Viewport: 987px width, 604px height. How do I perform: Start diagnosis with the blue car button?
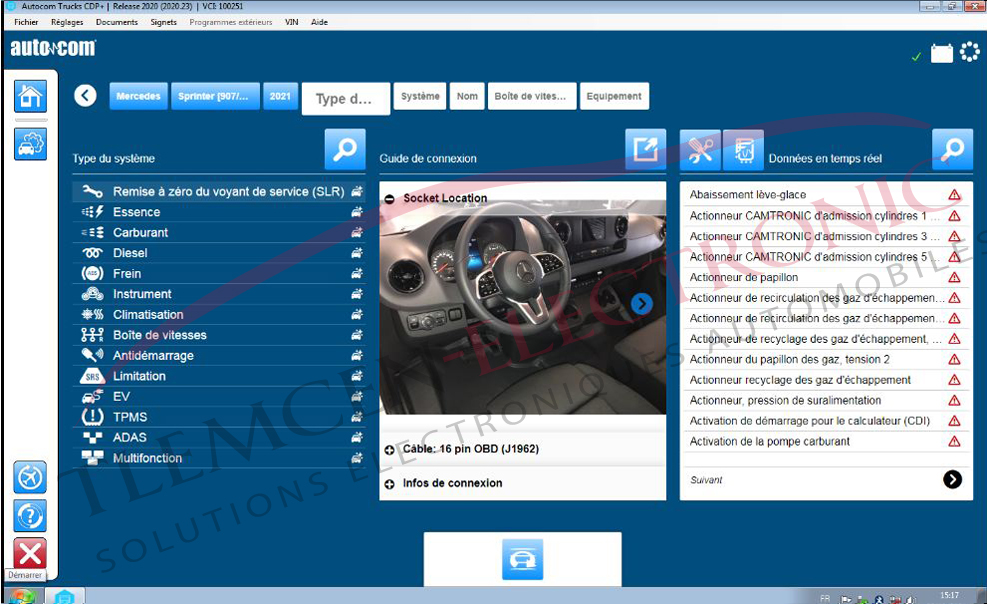pos(522,559)
